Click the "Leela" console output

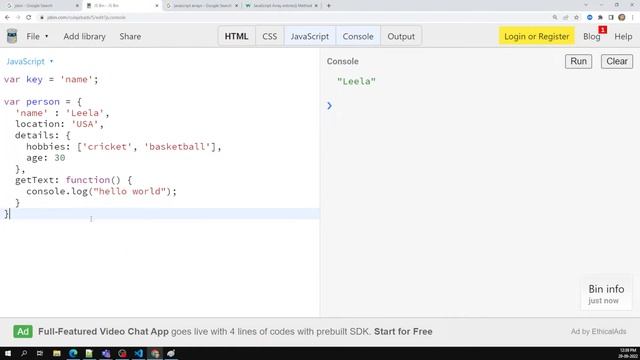point(356,81)
